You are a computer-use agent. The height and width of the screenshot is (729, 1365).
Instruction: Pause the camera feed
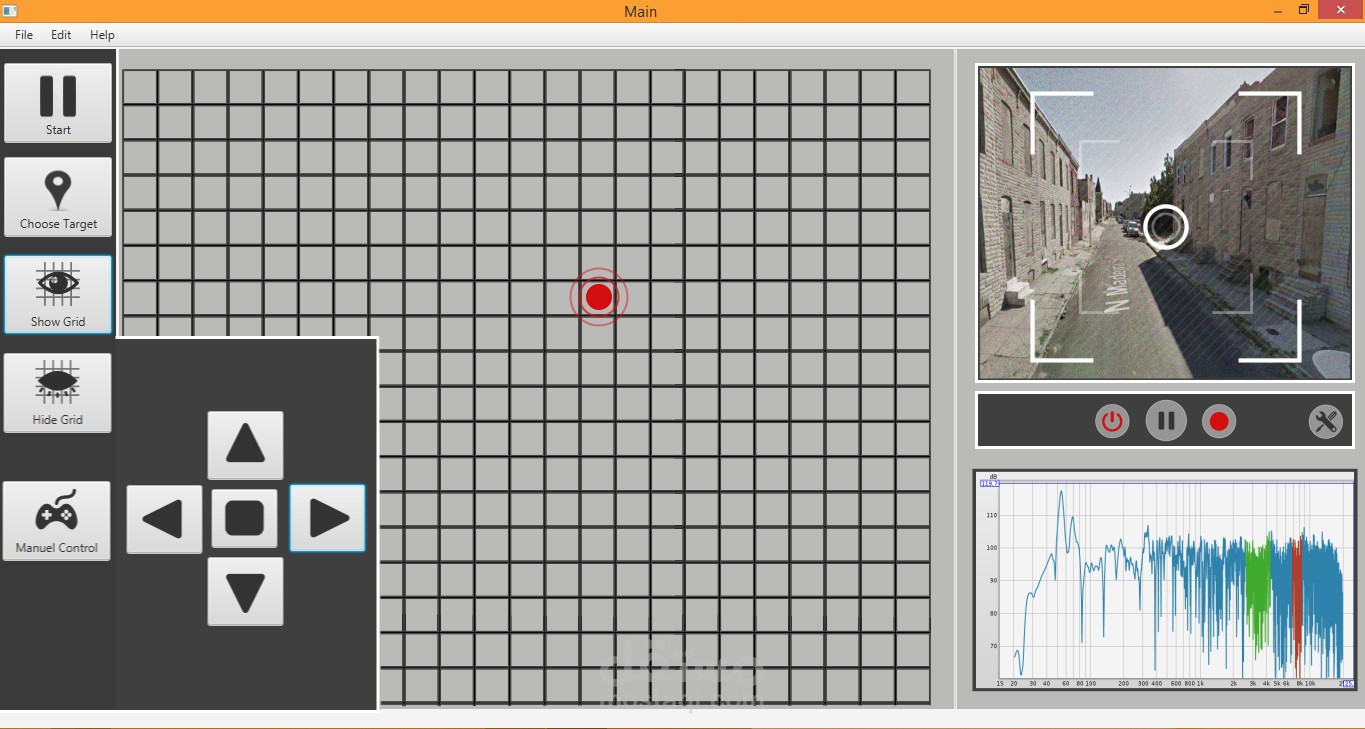click(1166, 420)
